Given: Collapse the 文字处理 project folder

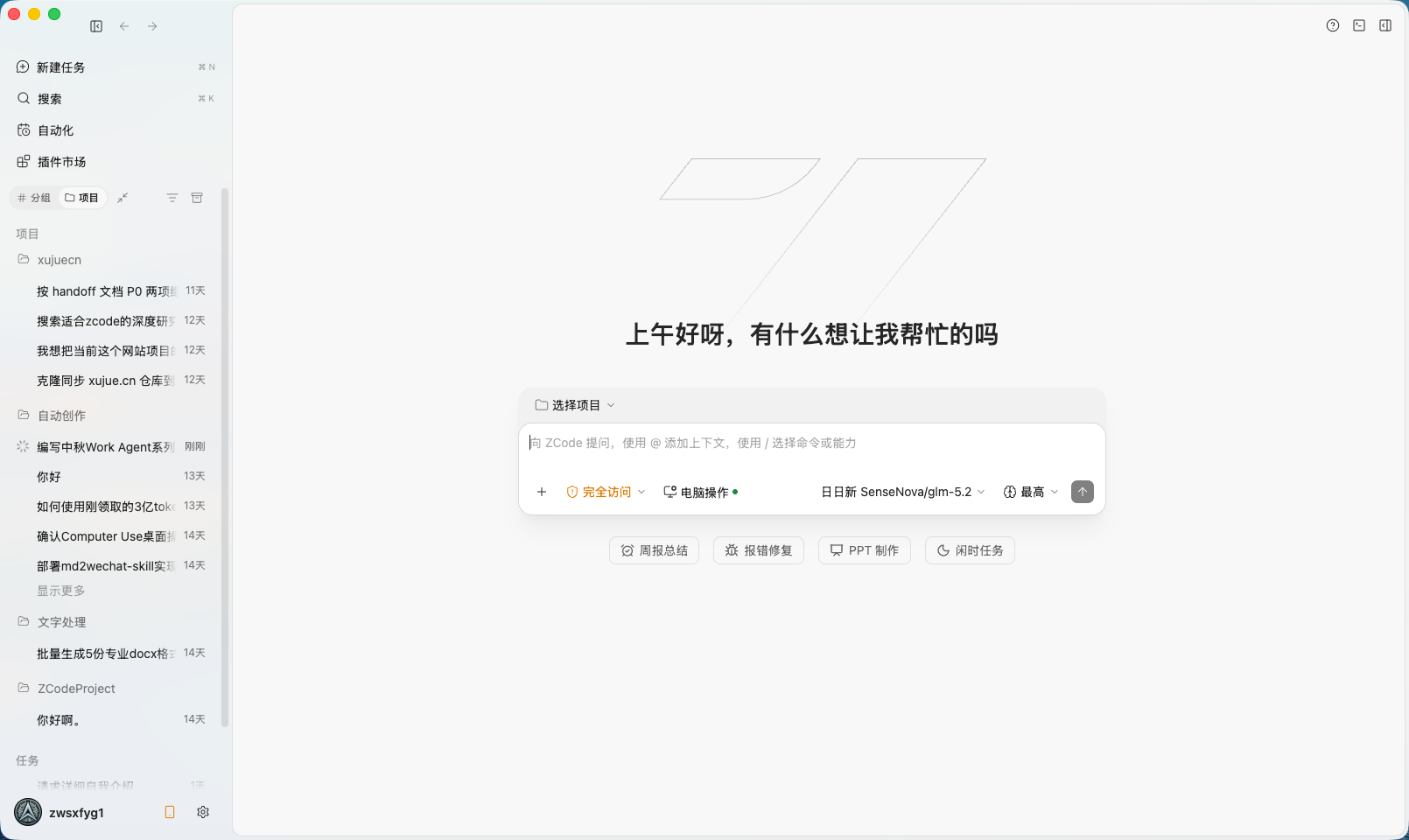Looking at the screenshot, I should coord(115,622).
